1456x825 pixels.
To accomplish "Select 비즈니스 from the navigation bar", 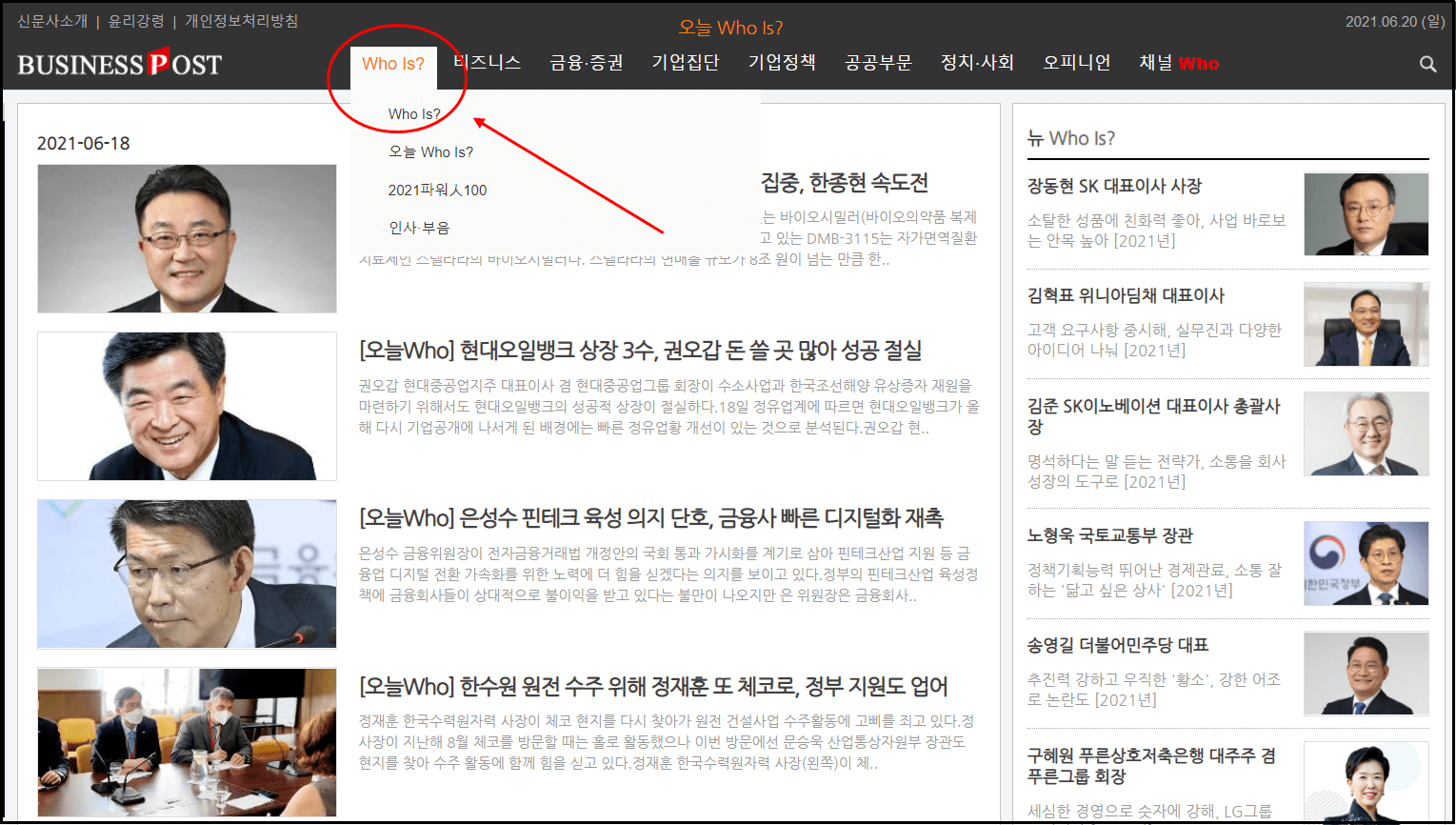I will pyautogui.click(x=487, y=63).
